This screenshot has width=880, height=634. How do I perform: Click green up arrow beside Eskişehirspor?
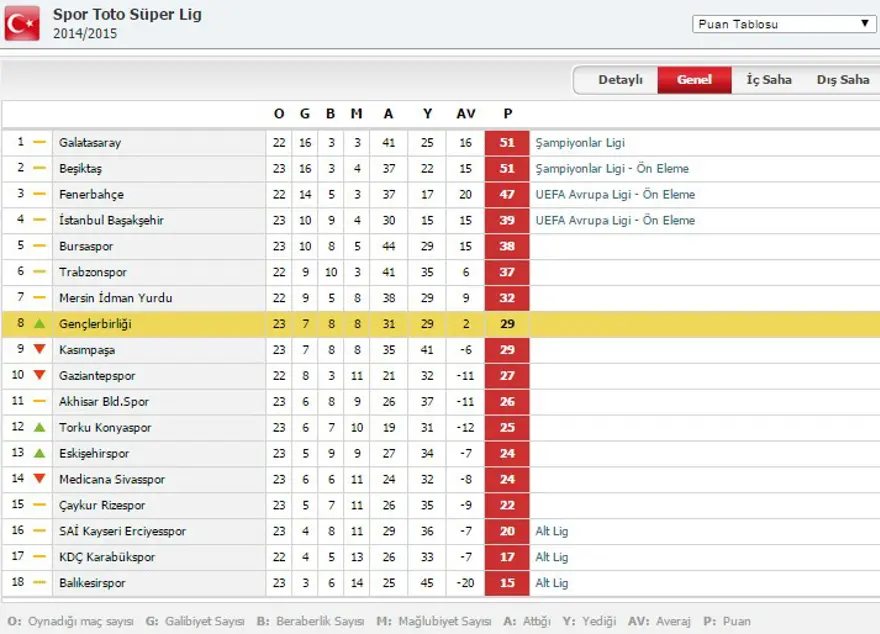pos(40,453)
